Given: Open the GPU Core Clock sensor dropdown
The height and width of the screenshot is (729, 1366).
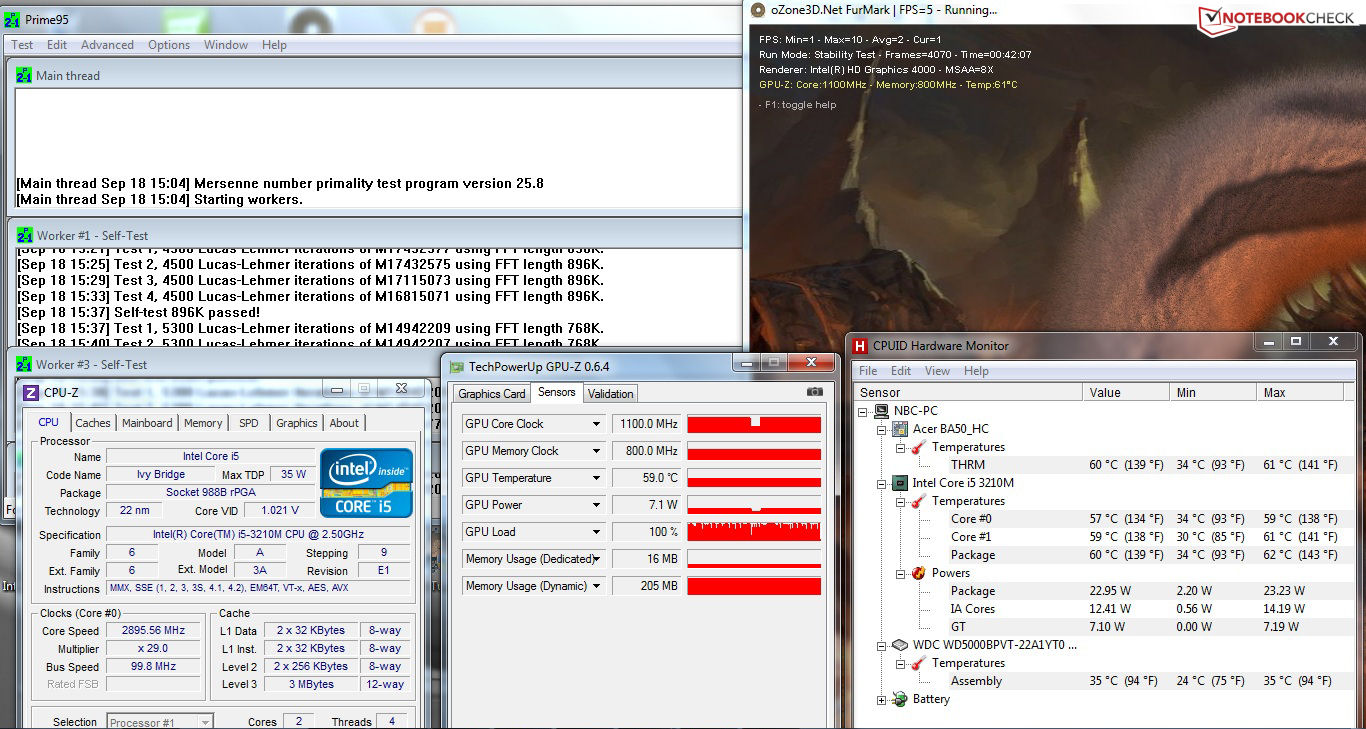Looking at the screenshot, I should click(x=597, y=424).
